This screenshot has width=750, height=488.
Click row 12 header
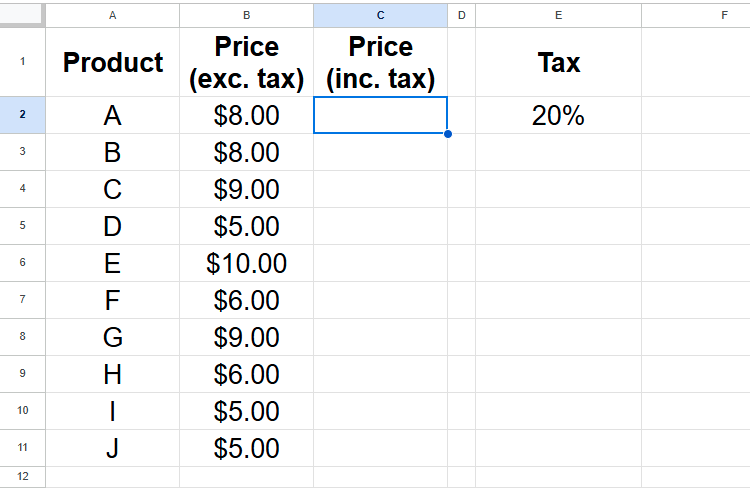pyautogui.click(x=22, y=476)
